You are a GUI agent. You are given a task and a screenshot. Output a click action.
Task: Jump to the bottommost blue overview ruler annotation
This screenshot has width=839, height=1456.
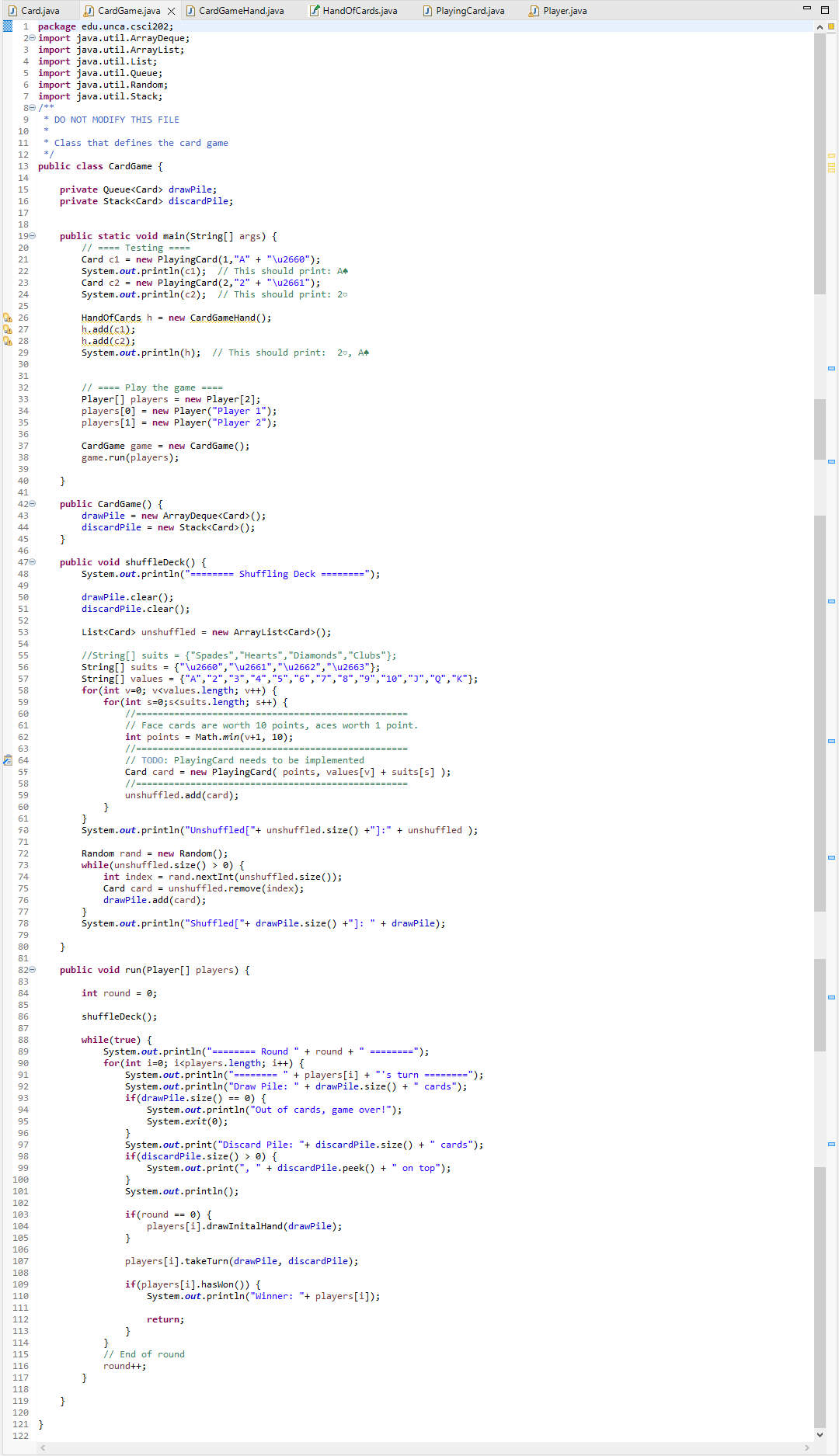pos(831,1144)
